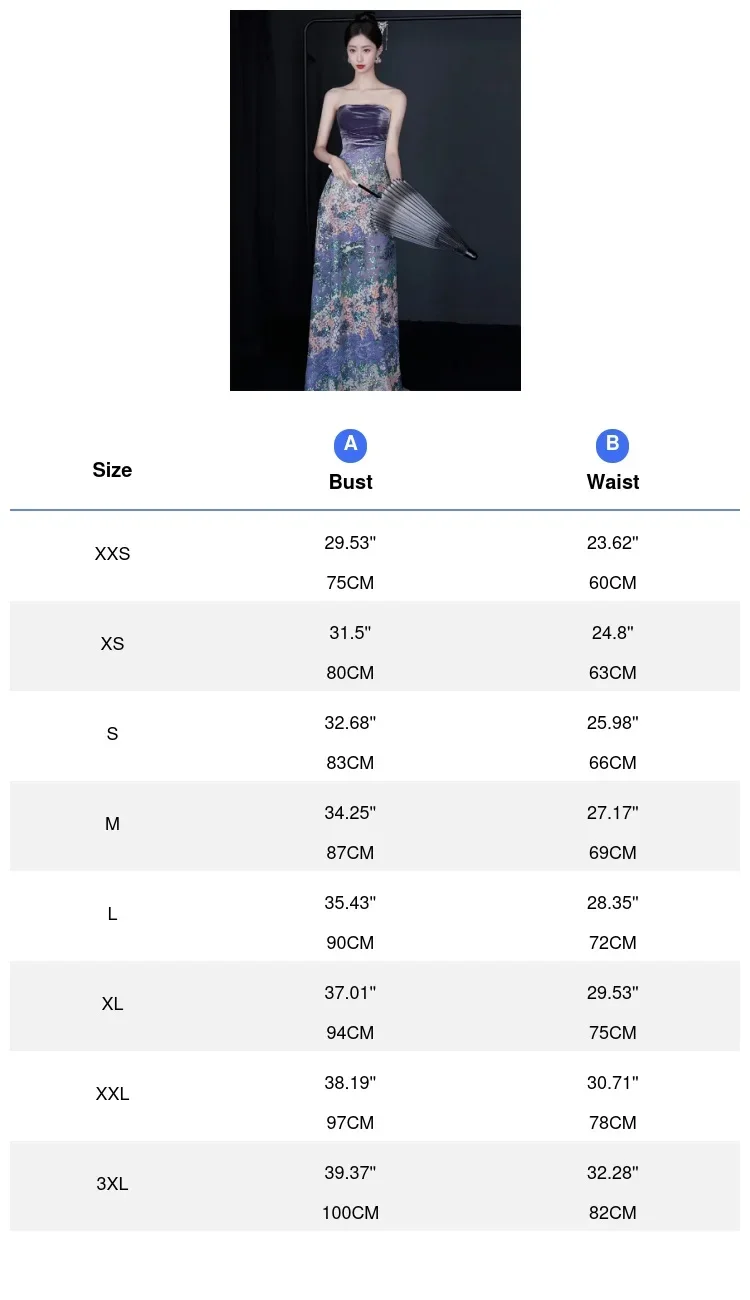
Task: Select the 3XL size row label
Action: pos(112,1184)
